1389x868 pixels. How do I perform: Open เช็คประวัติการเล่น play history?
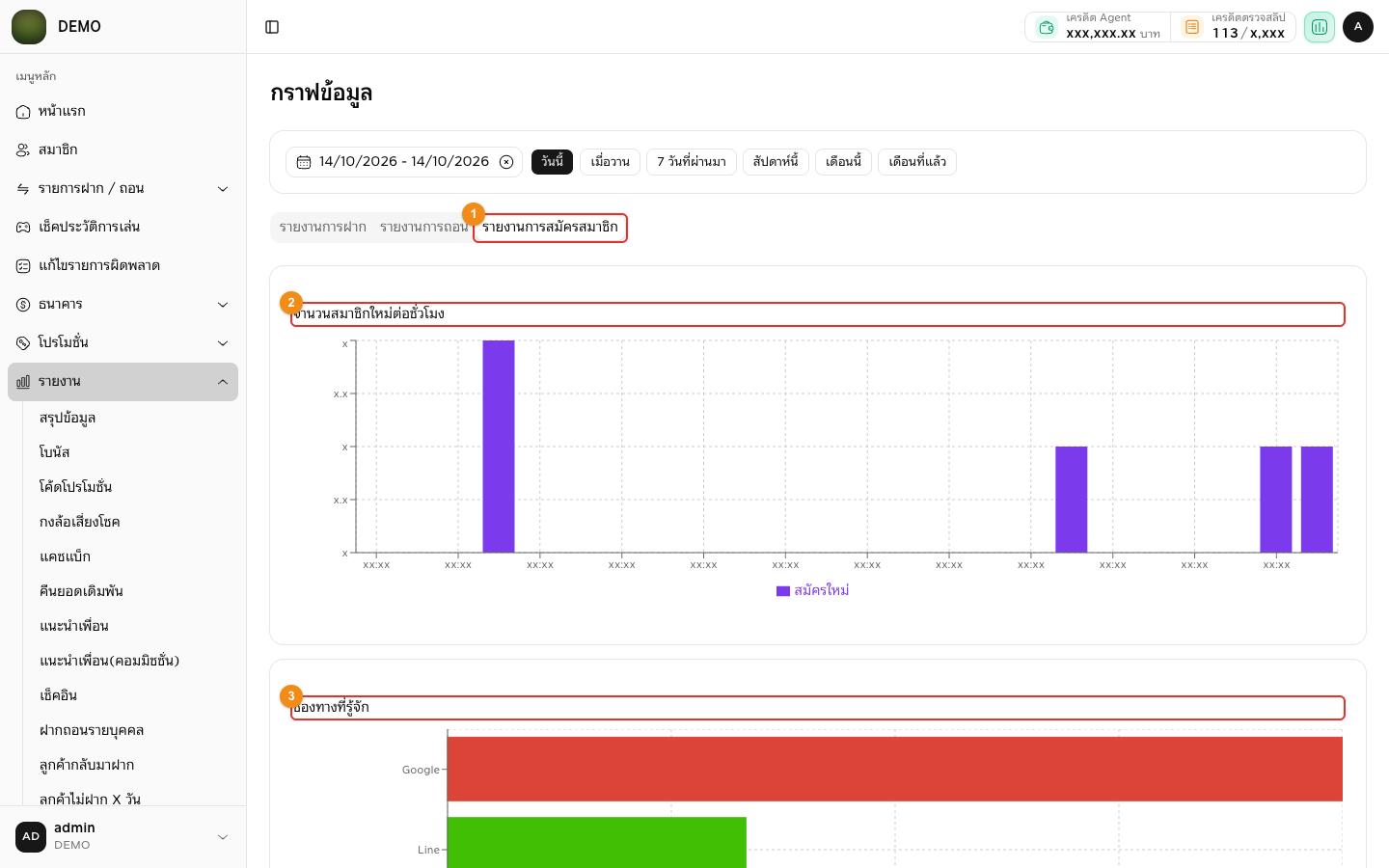[x=123, y=228]
